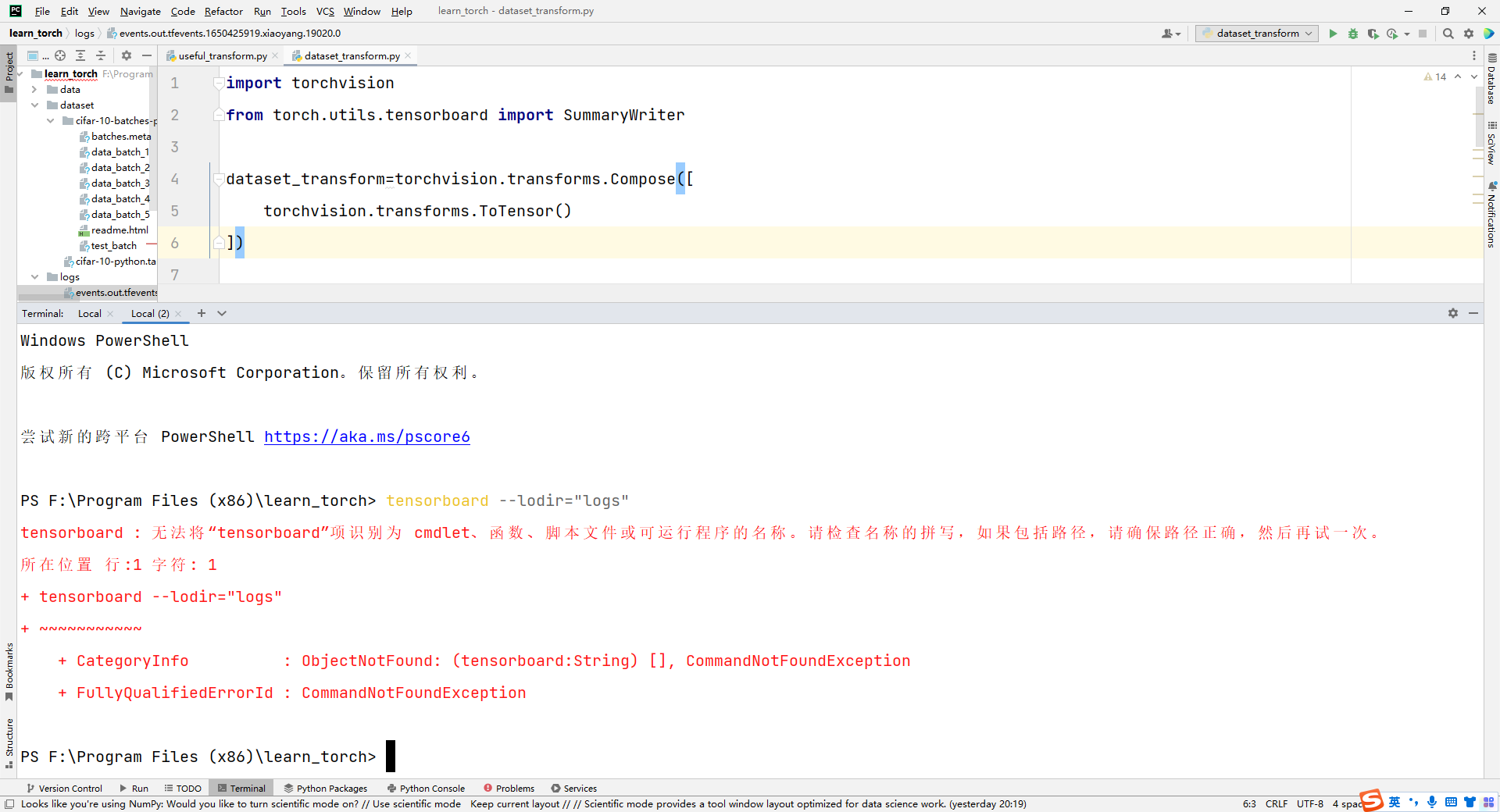Image resolution: width=1500 pixels, height=812 pixels.
Task: Switch to useful_transform.py tab
Action: [221, 55]
